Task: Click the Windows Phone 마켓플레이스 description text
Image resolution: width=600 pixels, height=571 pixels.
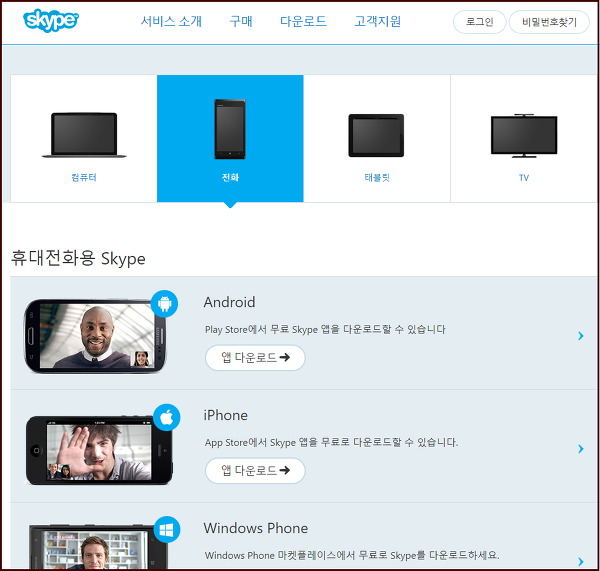Action: [x=352, y=555]
